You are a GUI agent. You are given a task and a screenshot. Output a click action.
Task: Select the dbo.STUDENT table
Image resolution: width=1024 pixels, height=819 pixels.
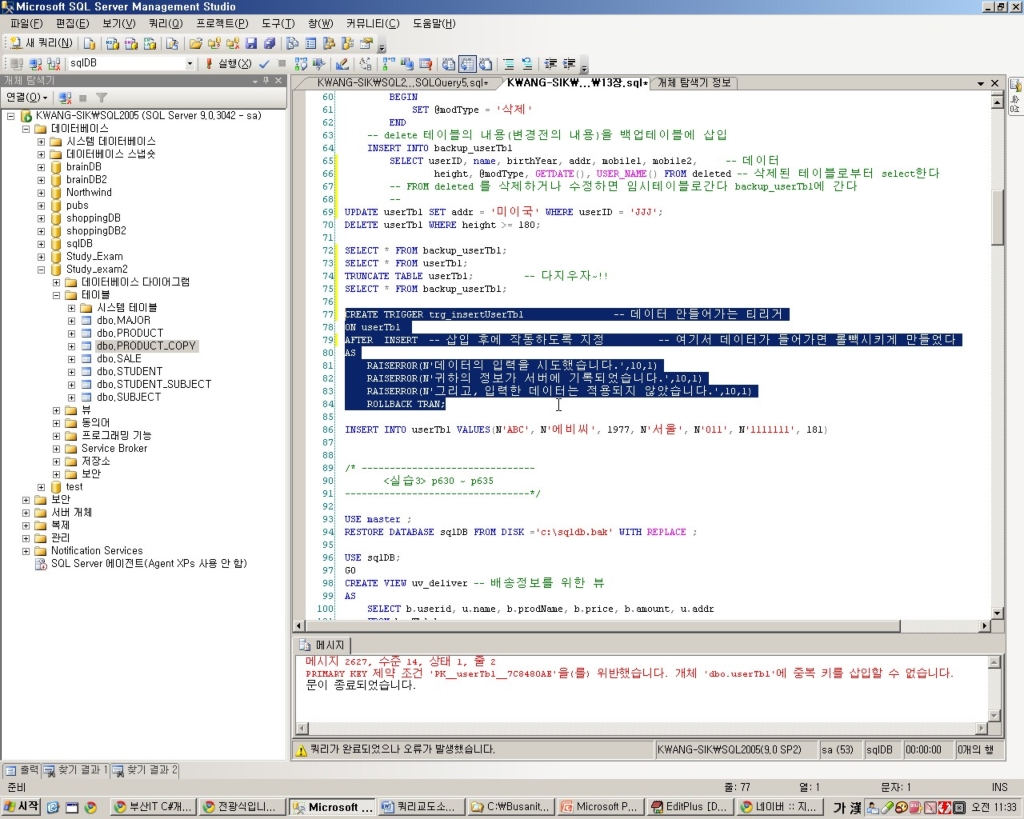[x=129, y=372]
